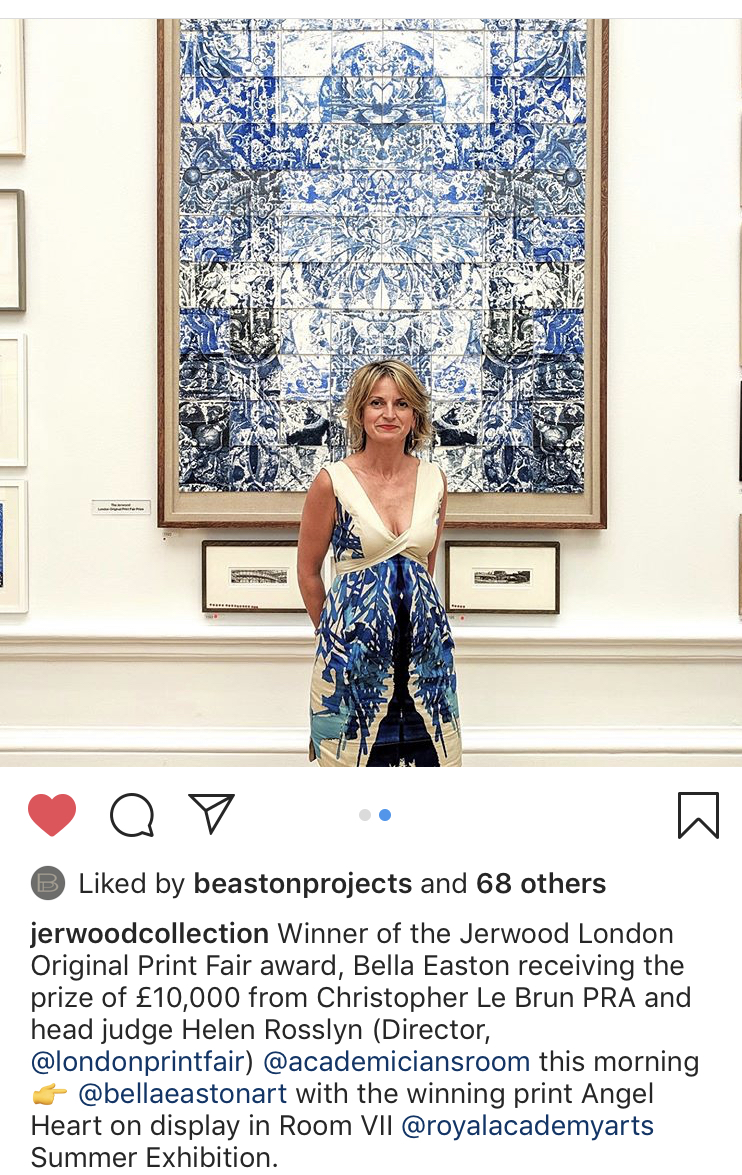Tap the wall label beside the artwork
Image resolution: width=742 pixels, height=1175 pixels.
click(121, 507)
